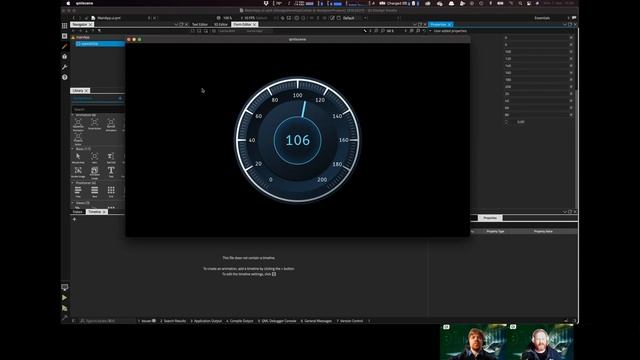Open 7 Version Control pane

350,321
